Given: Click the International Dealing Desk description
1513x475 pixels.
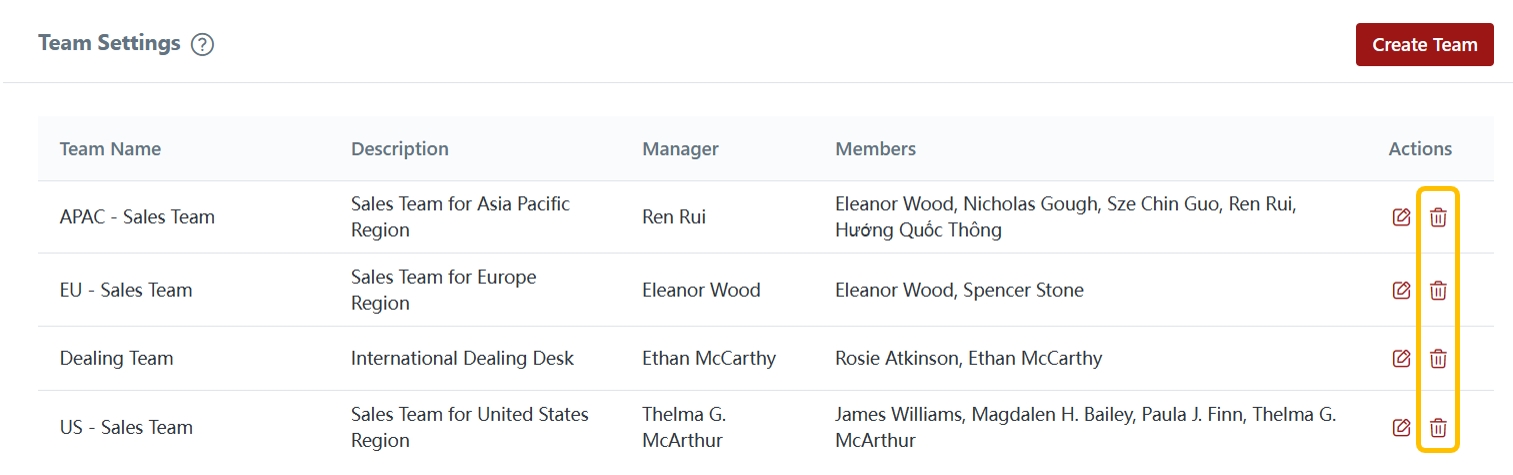Looking at the screenshot, I should point(462,358).
